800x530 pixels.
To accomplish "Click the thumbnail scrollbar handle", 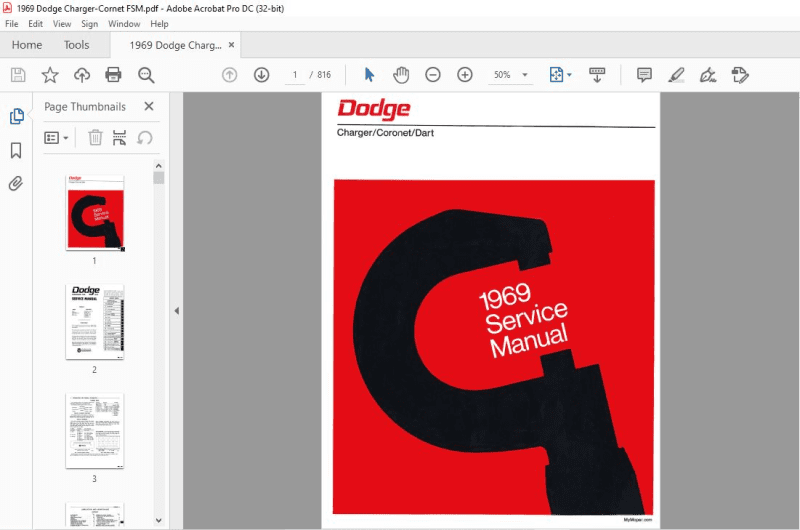I will (159, 178).
